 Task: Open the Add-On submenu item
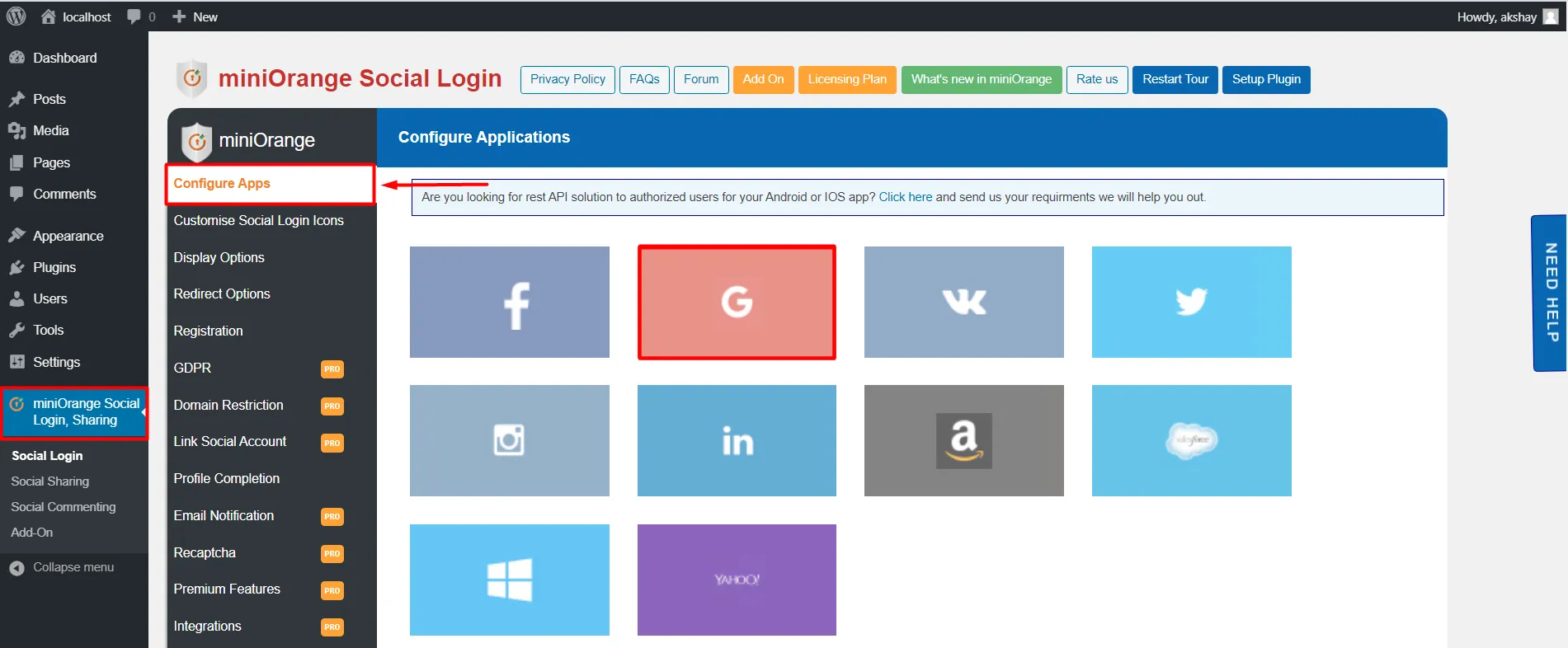(x=32, y=533)
